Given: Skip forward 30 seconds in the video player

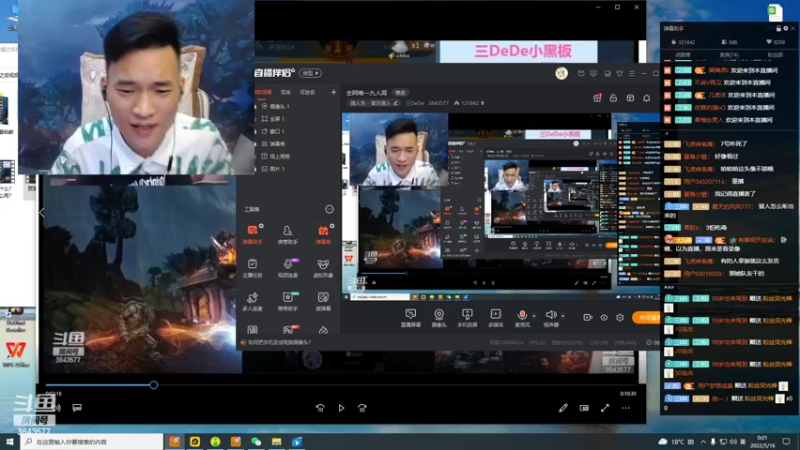Looking at the screenshot, I should point(362,408).
